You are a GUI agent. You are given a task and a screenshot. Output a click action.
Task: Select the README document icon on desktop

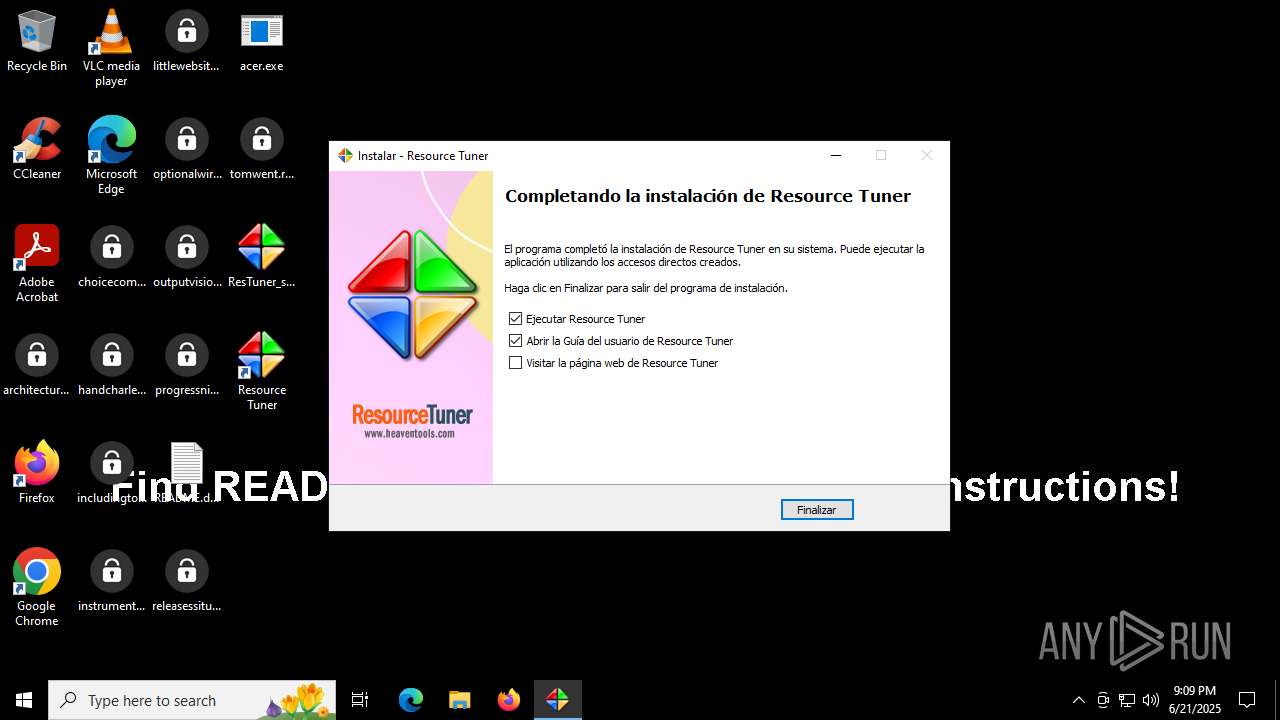186,473
